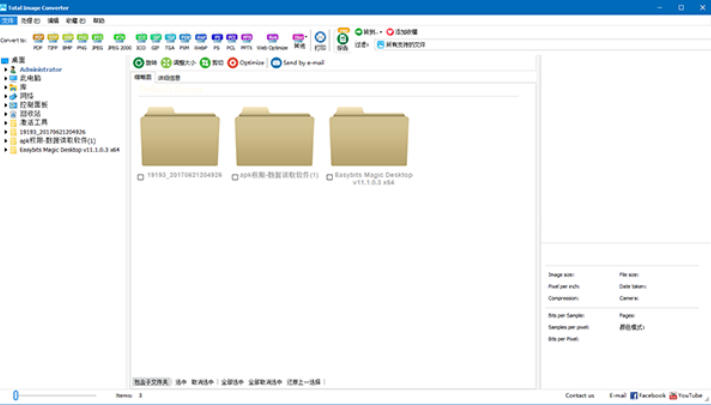Expand the Network (网络) tree node
This screenshot has width=711, height=405.
coord(5,96)
